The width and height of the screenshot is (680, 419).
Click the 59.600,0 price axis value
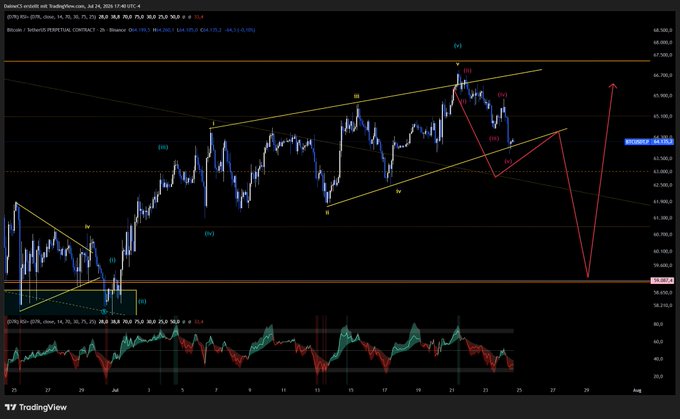662,265
